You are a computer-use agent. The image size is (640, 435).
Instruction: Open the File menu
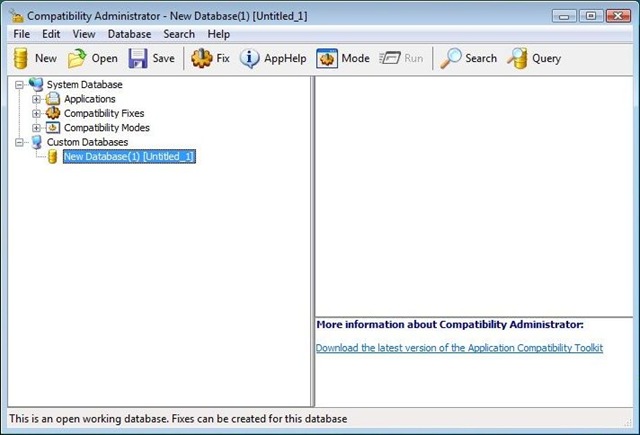click(x=22, y=34)
